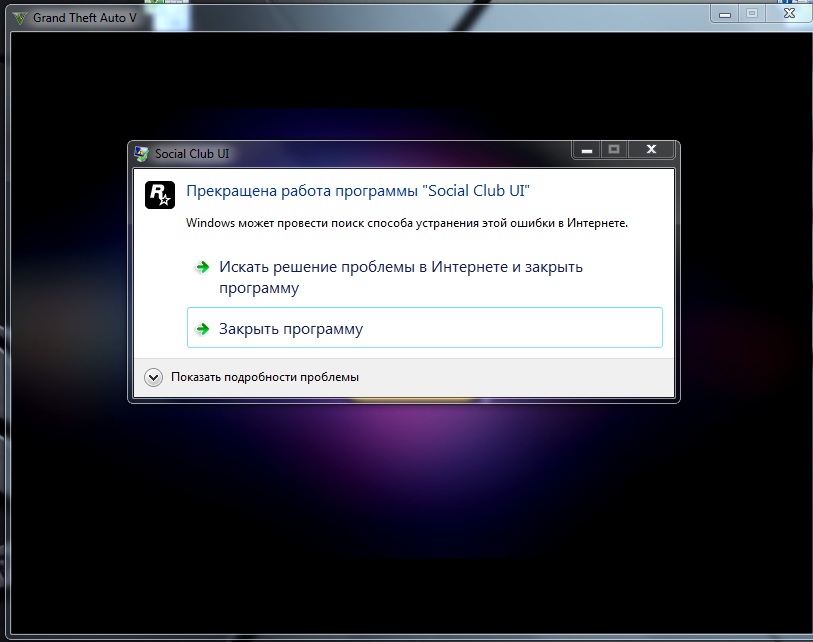Click the Social Club UI title bar icon

[143, 154]
